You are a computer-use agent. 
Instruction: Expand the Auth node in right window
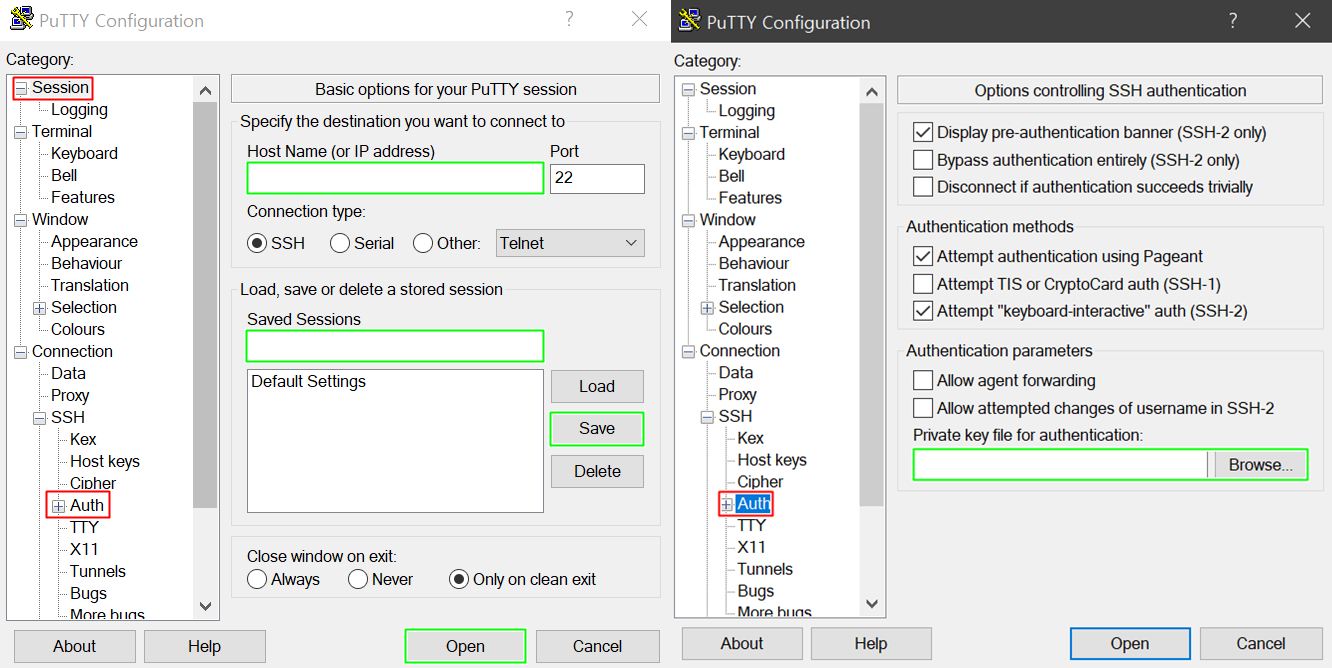727,504
